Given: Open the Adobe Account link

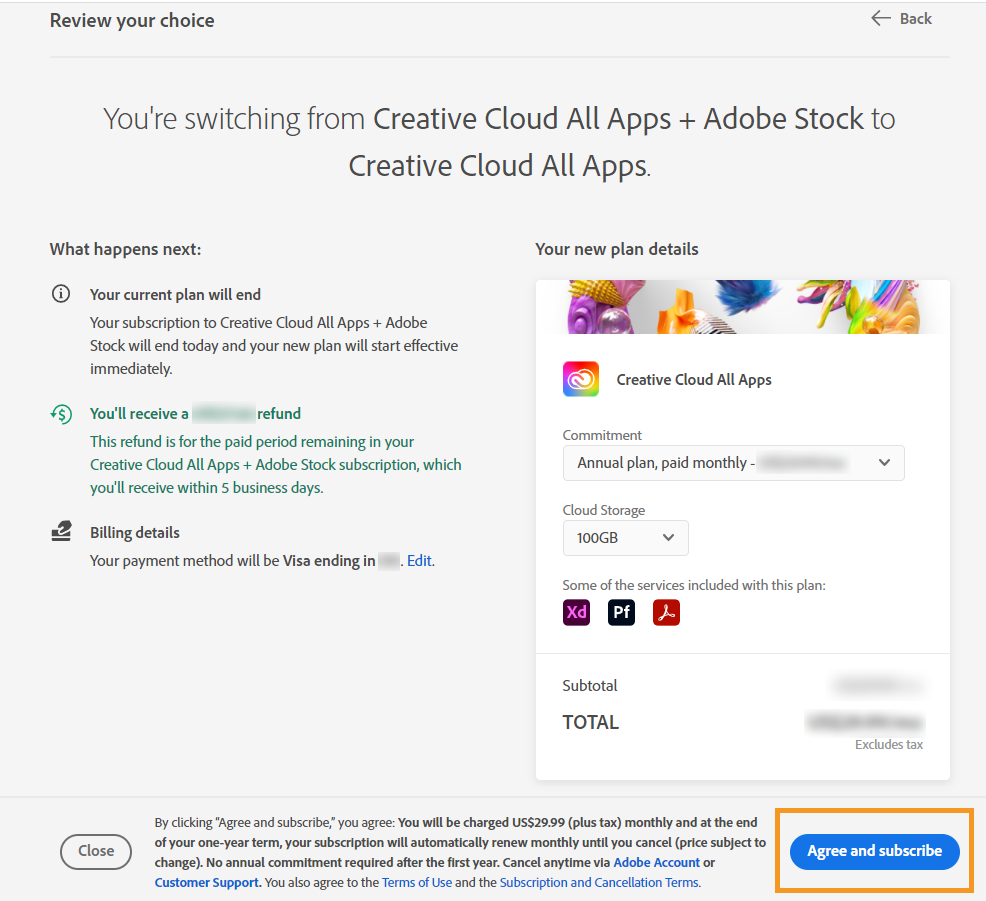Looking at the screenshot, I should coord(656,862).
